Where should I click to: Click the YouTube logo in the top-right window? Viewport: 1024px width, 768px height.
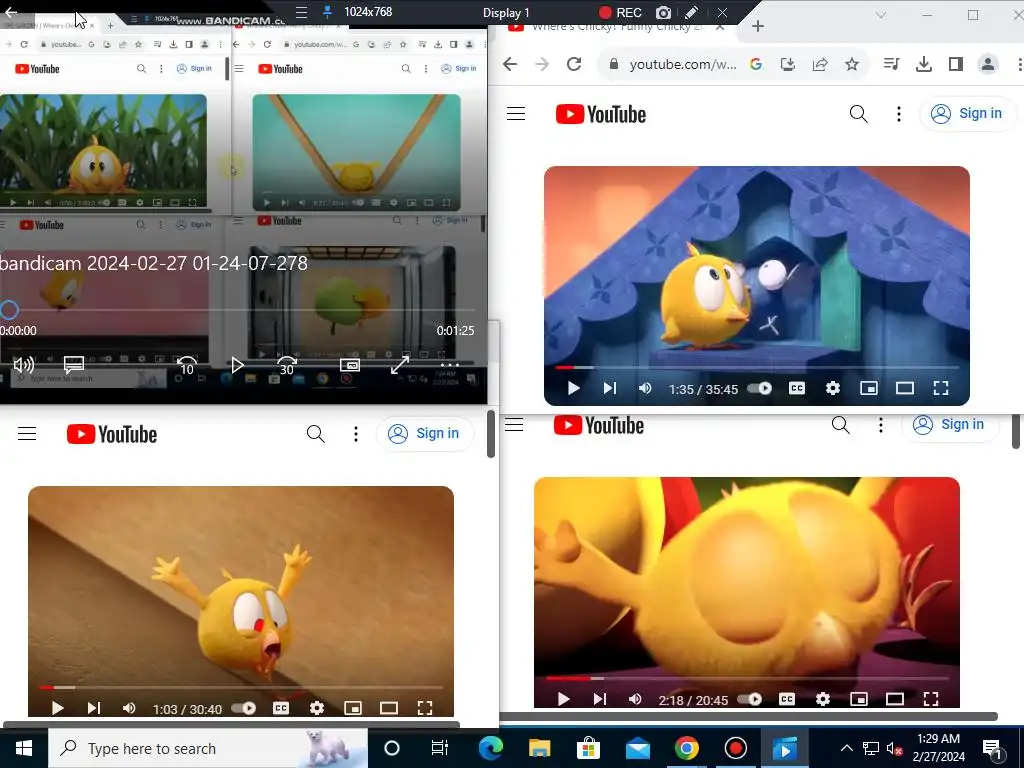click(x=601, y=114)
